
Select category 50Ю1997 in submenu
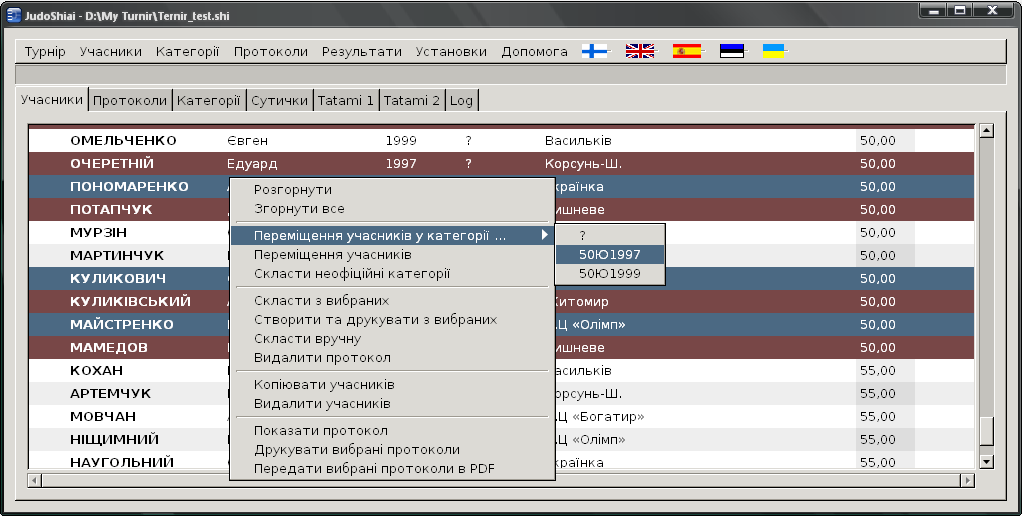(x=610, y=255)
